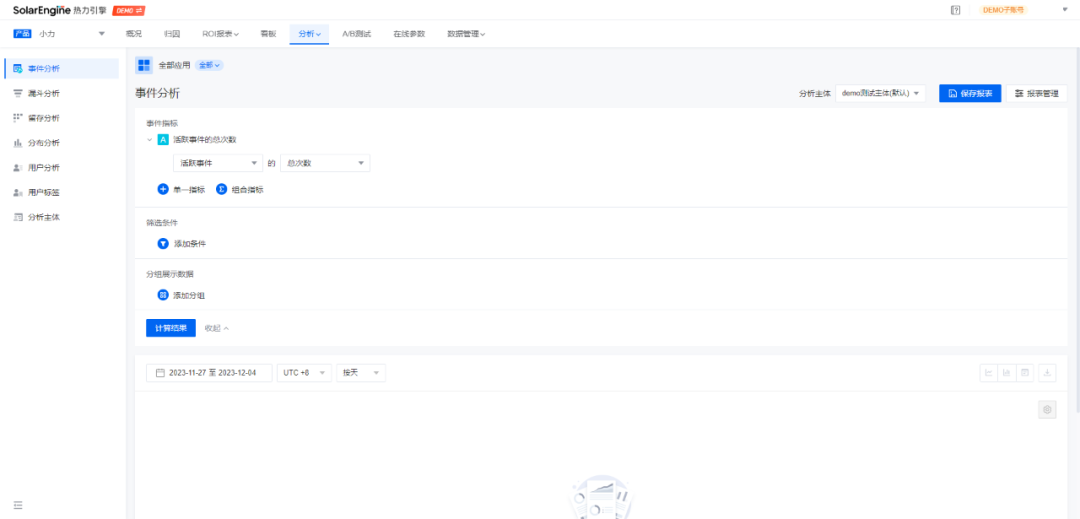
Task: Open 事件分析 in the sidebar
Action: pos(61,68)
